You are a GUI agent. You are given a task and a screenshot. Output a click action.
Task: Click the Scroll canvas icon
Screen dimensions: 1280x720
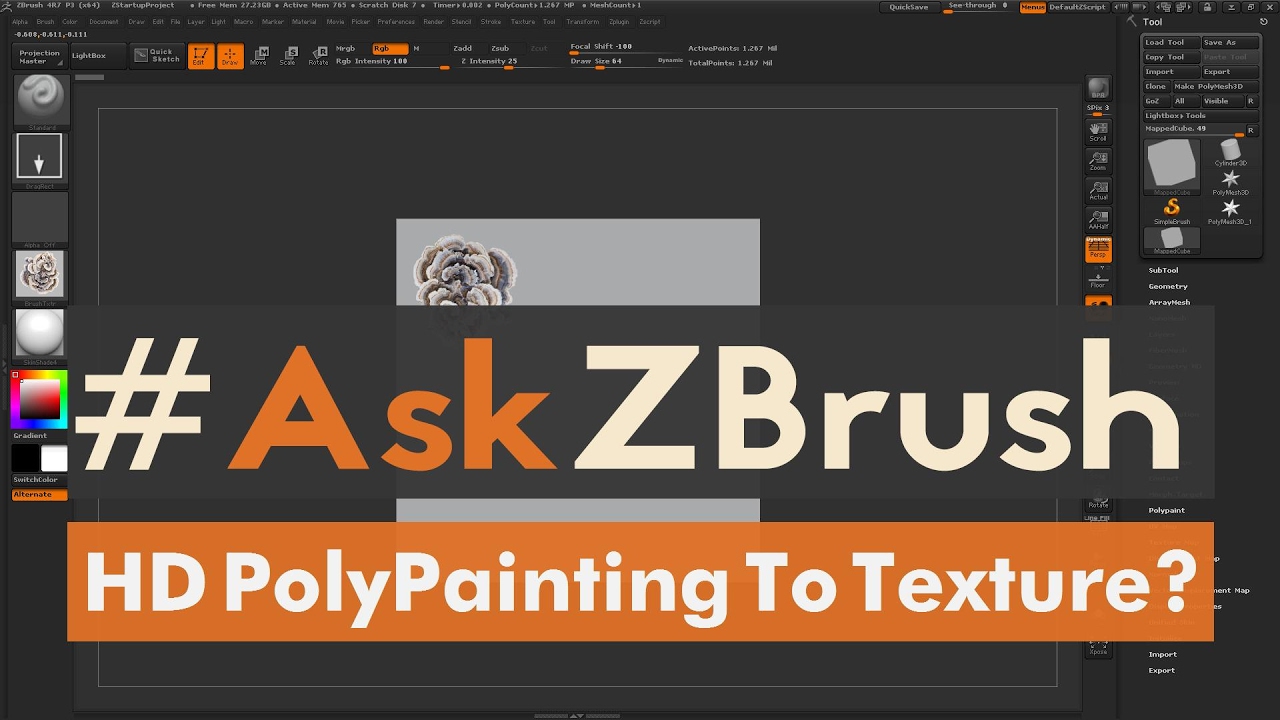pos(1099,131)
